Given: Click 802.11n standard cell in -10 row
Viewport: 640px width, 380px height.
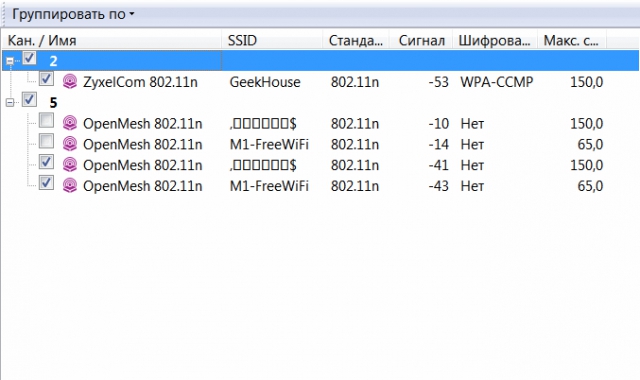Looking at the screenshot, I should coord(355,124).
